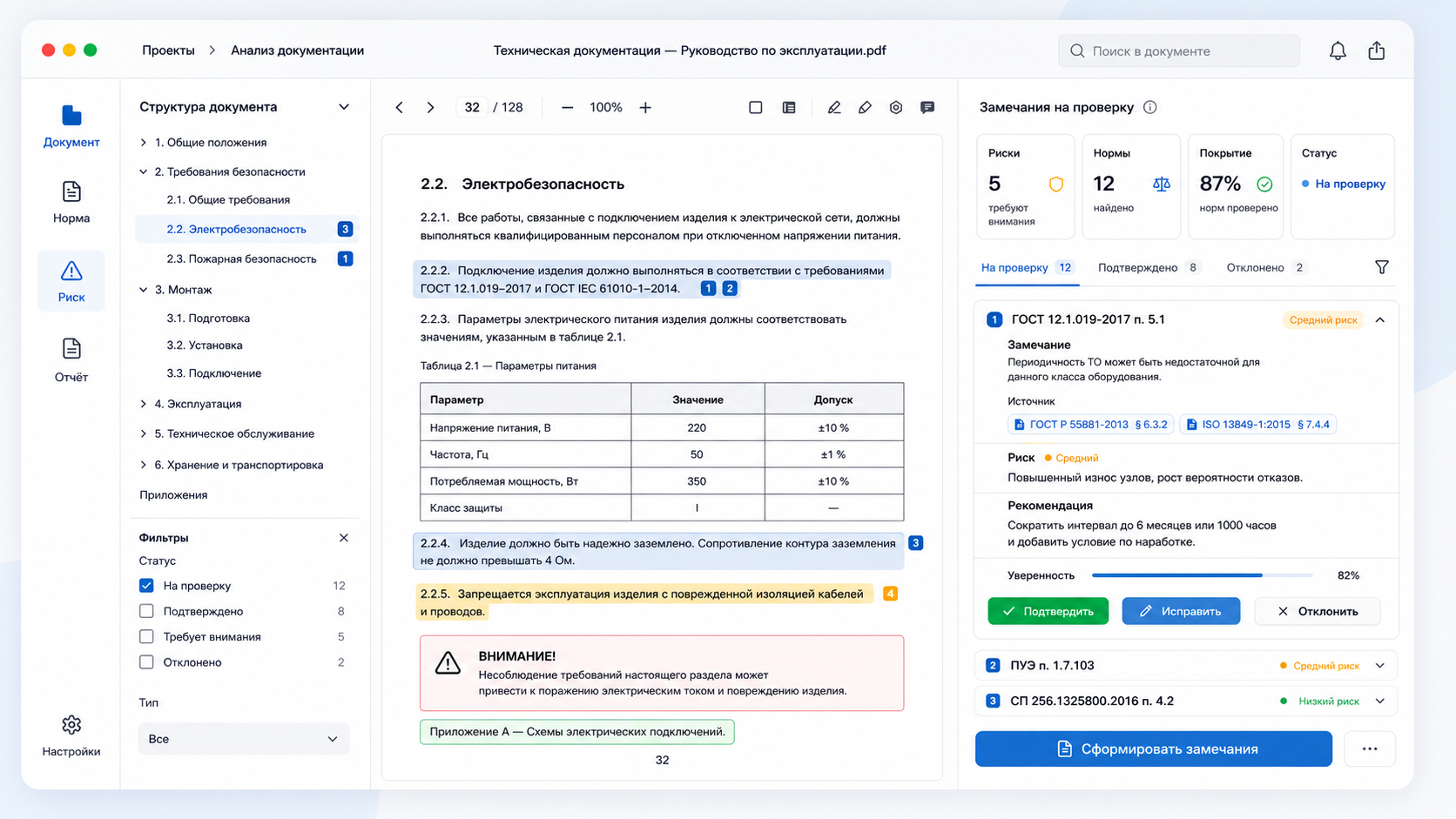
Task: Check the Требует внимания filter checkbox
Action: (146, 636)
